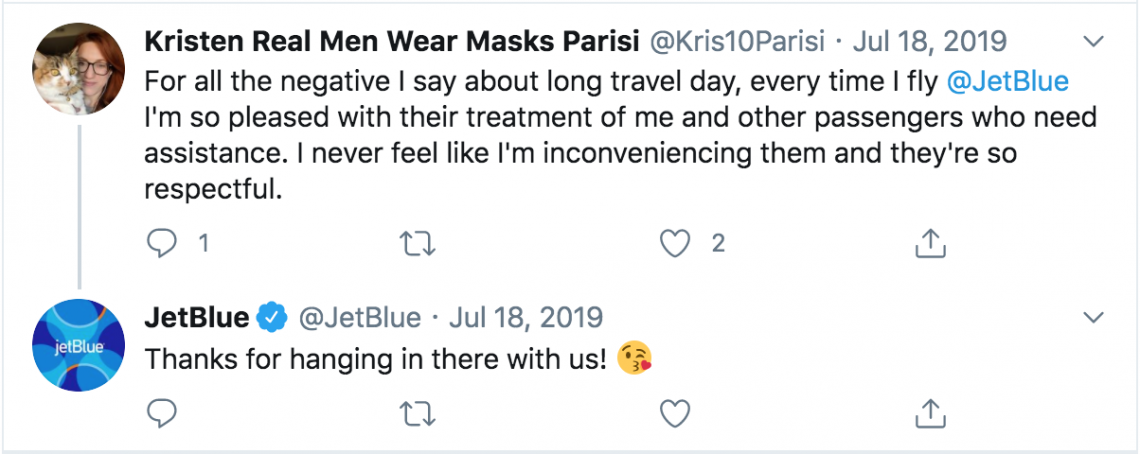Open JetBlue reply's Jul 18, 2019 timestamp
Viewport: 1140px width, 454px height.
[526, 318]
